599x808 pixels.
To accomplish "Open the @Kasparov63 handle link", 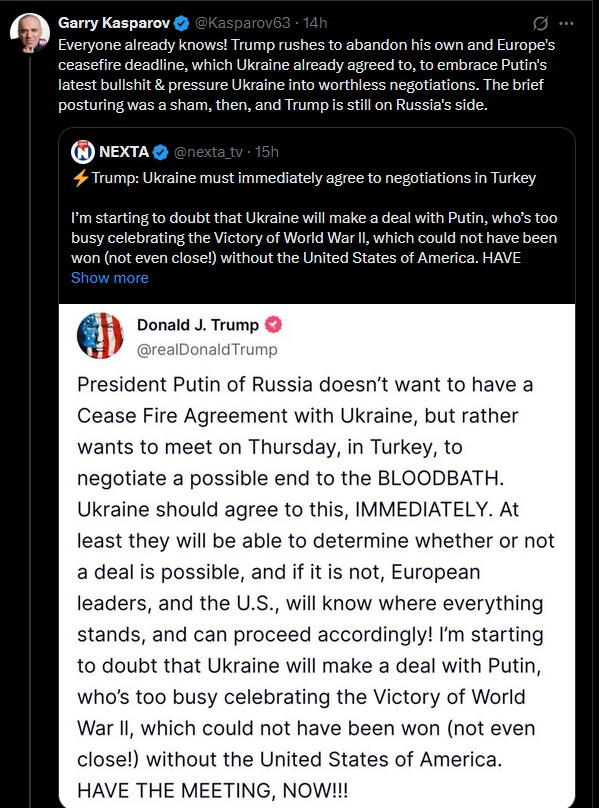I will point(242,23).
